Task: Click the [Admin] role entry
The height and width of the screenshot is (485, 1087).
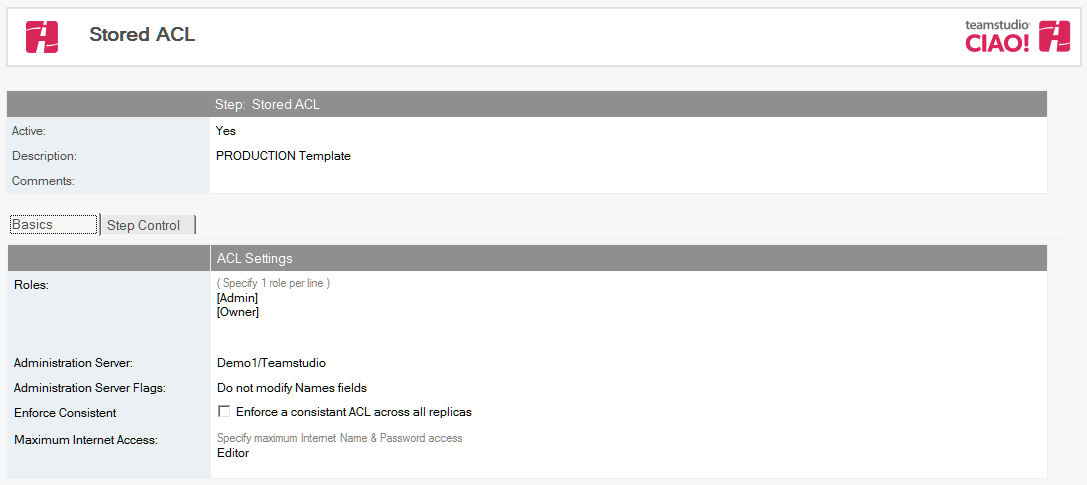Action: [238, 298]
